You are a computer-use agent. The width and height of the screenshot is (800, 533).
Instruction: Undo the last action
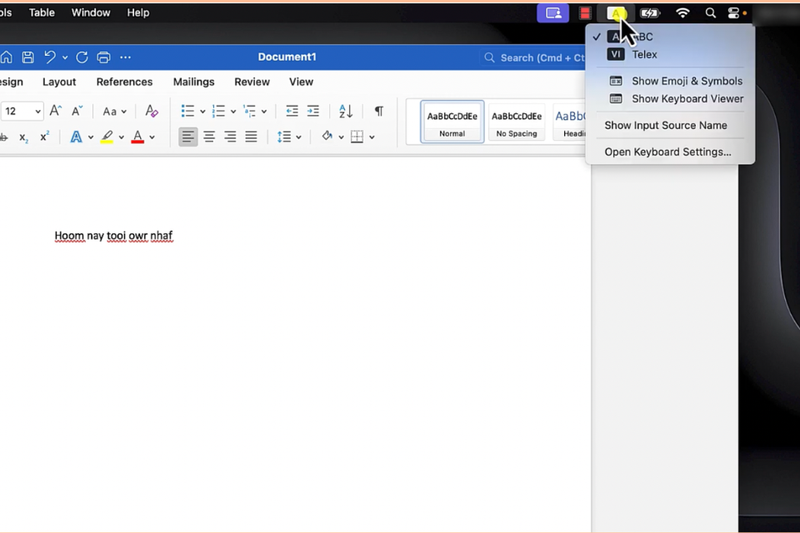pyautogui.click(x=50, y=57)
